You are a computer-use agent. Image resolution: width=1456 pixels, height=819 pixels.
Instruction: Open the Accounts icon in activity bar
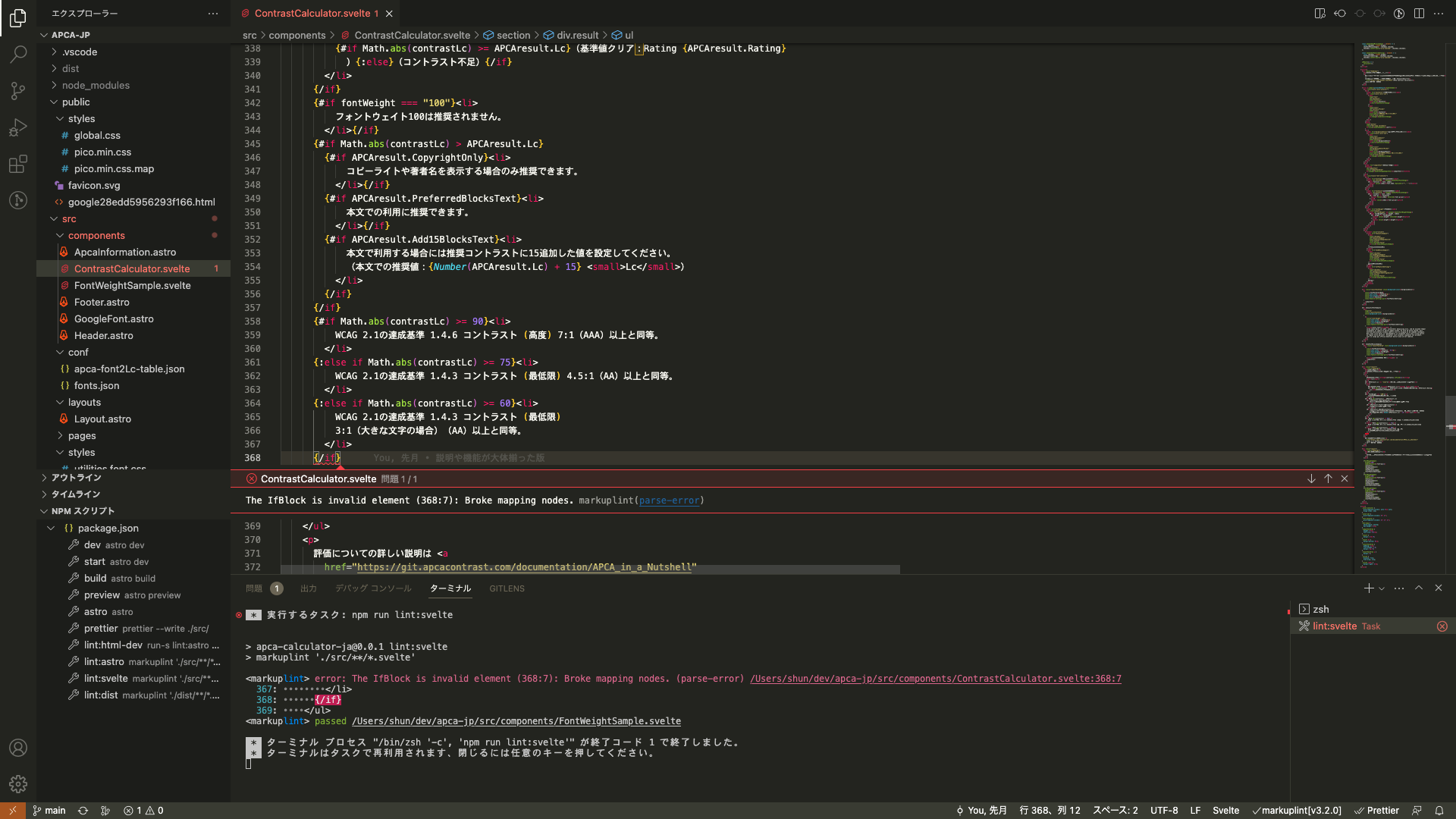pos(18,747)
